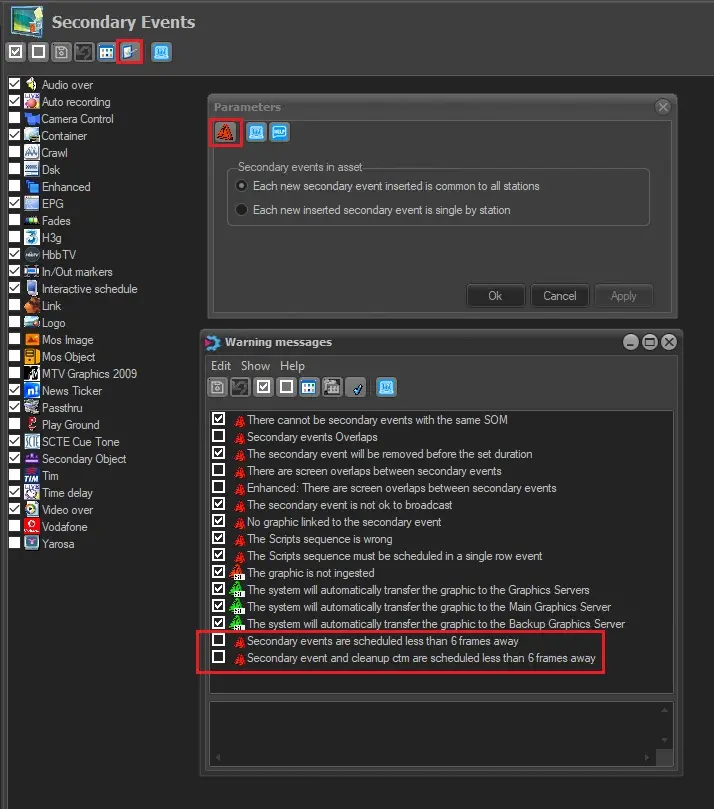This screenshot has height=809, width=714.
Task: Uncheck the Audio over checkbox
Action: tap(15, 85)
